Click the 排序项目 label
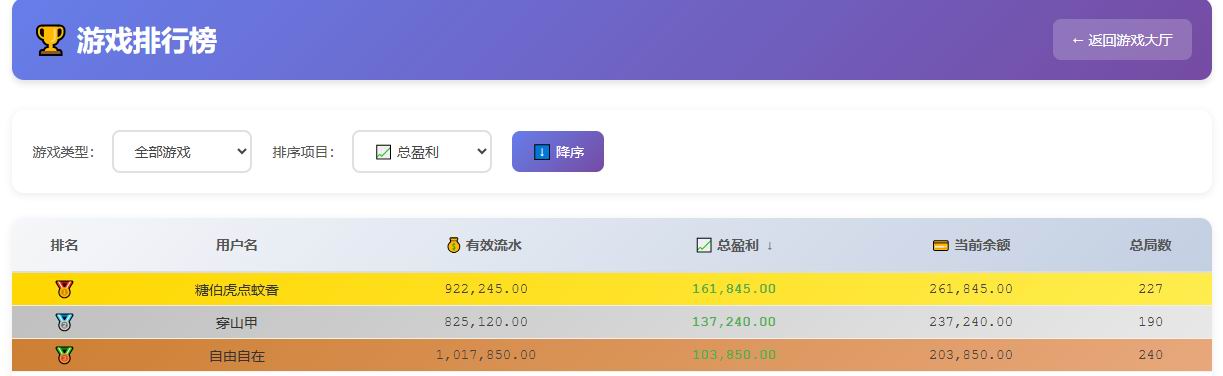This screenshot has height=376, width=1223. (303, 152)
